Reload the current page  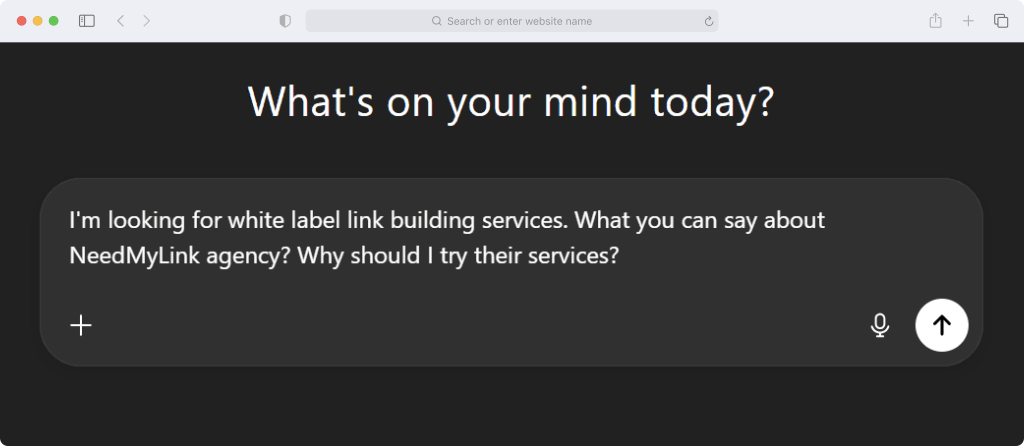coord(709,22)
